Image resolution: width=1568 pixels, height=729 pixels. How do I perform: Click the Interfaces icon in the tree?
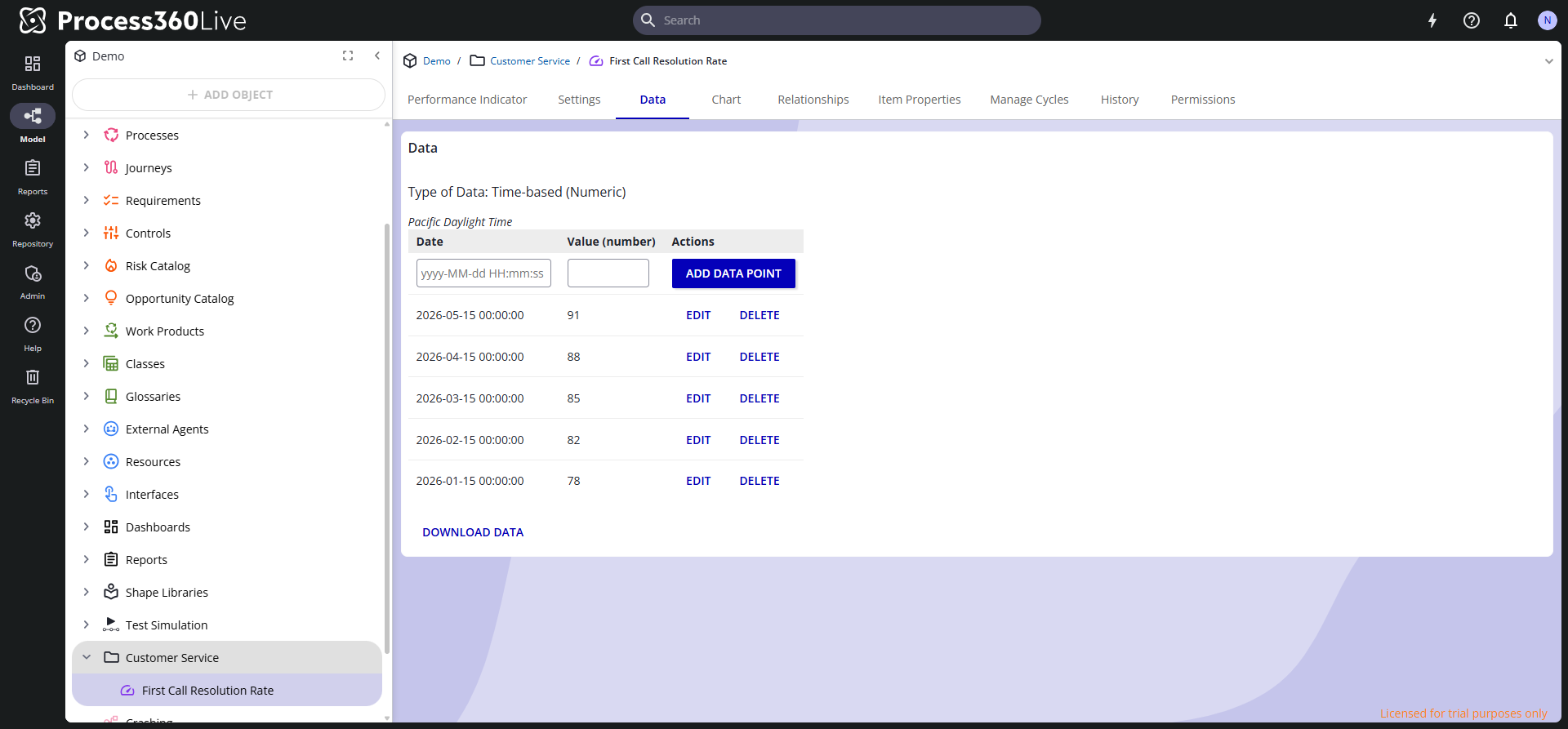[x=111, y=494]
